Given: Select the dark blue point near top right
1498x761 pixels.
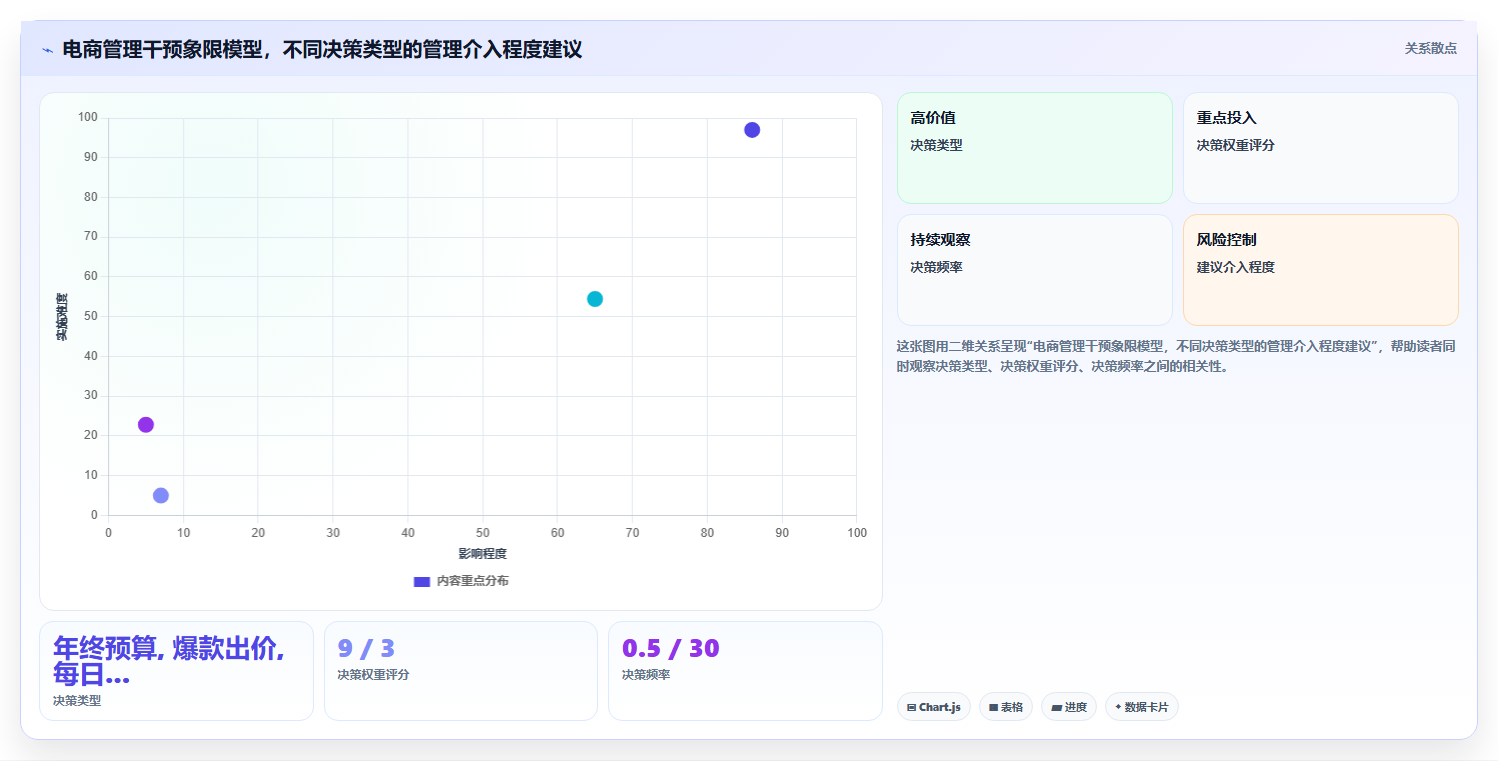Looking at the screenshot, I should tap(752, 130).
